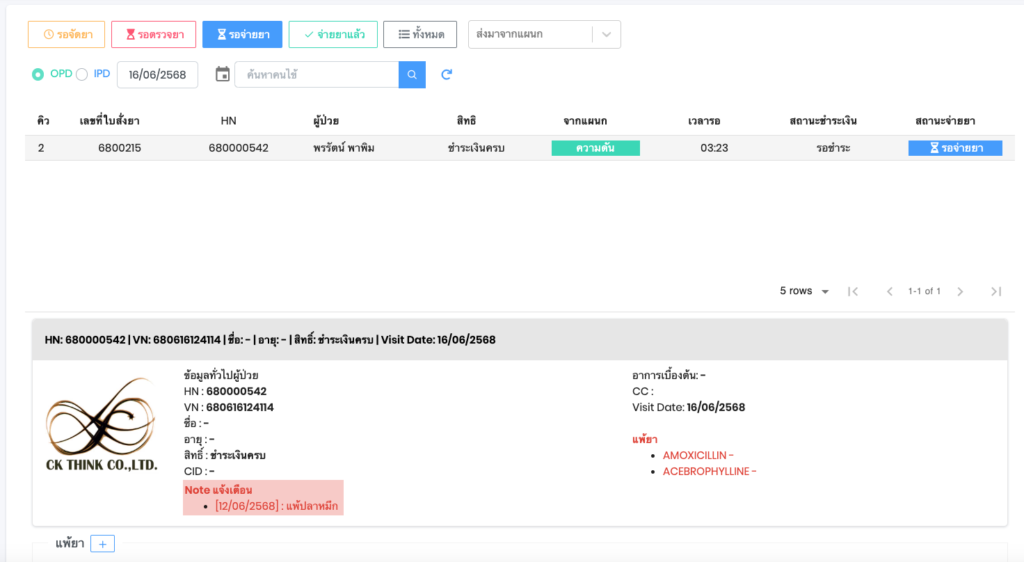Click the date field showing 16/06/2568
Screen dimensions: 1024x562
(x=158, y=75)
